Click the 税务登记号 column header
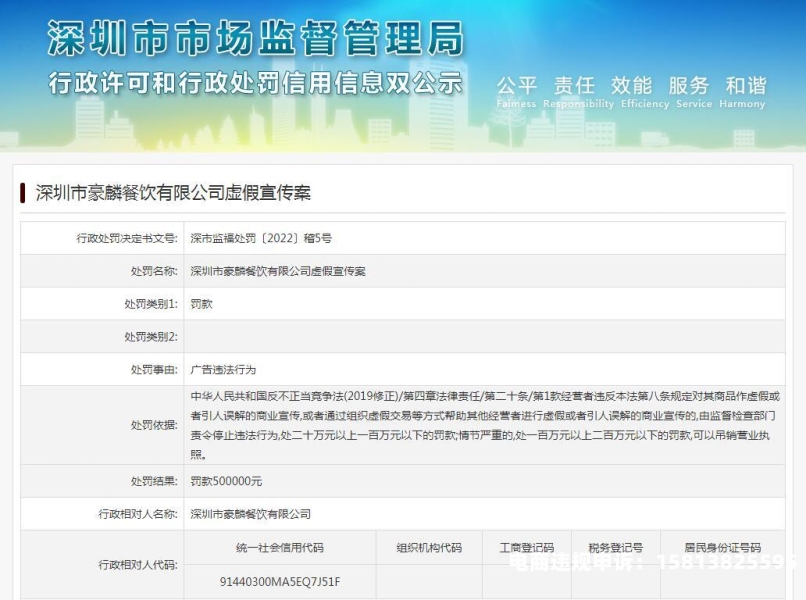806x600 pixels. click(x=615, y=547)
